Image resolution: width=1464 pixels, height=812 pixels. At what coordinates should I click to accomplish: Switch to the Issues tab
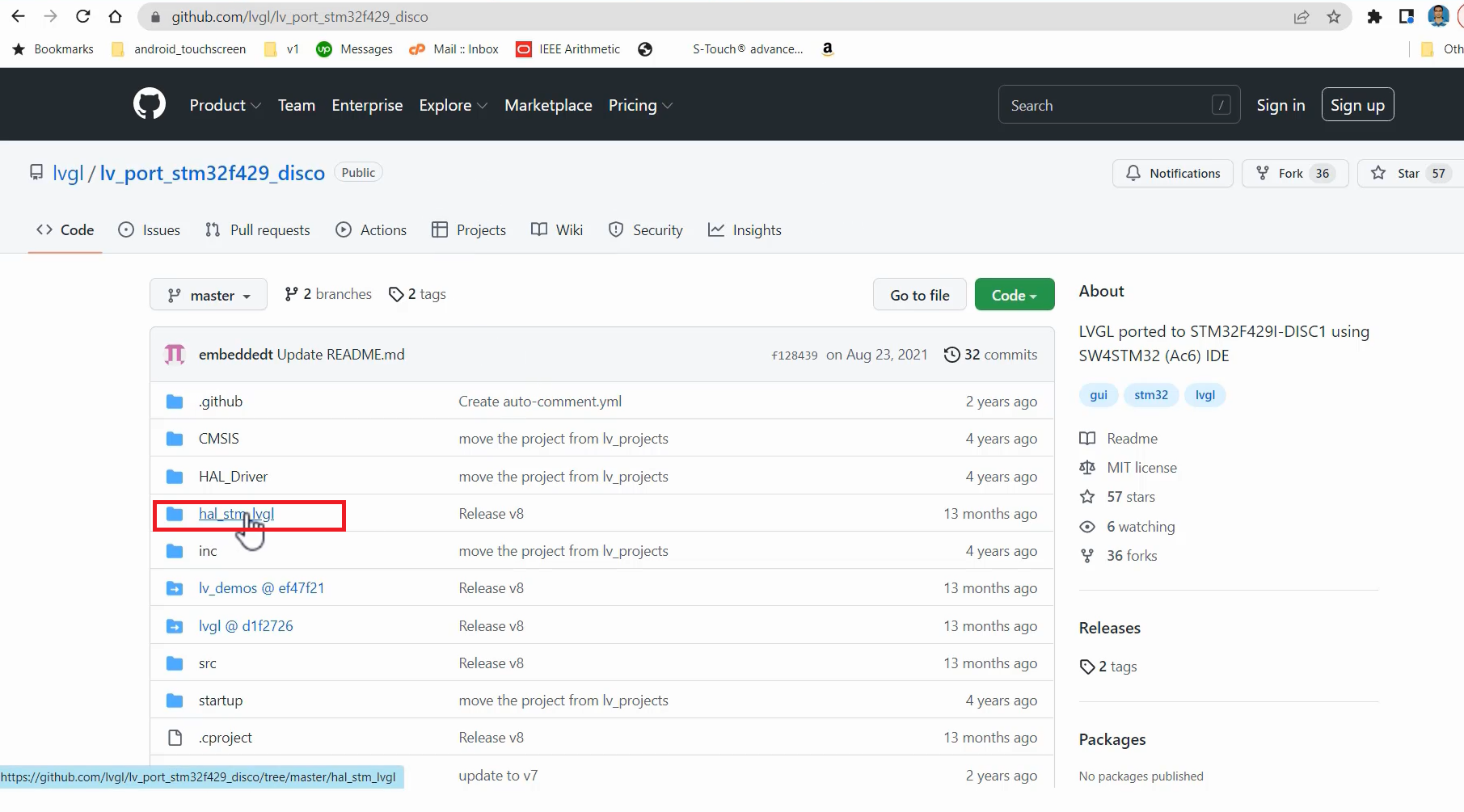pyautogui.click(x=150, y=230)
